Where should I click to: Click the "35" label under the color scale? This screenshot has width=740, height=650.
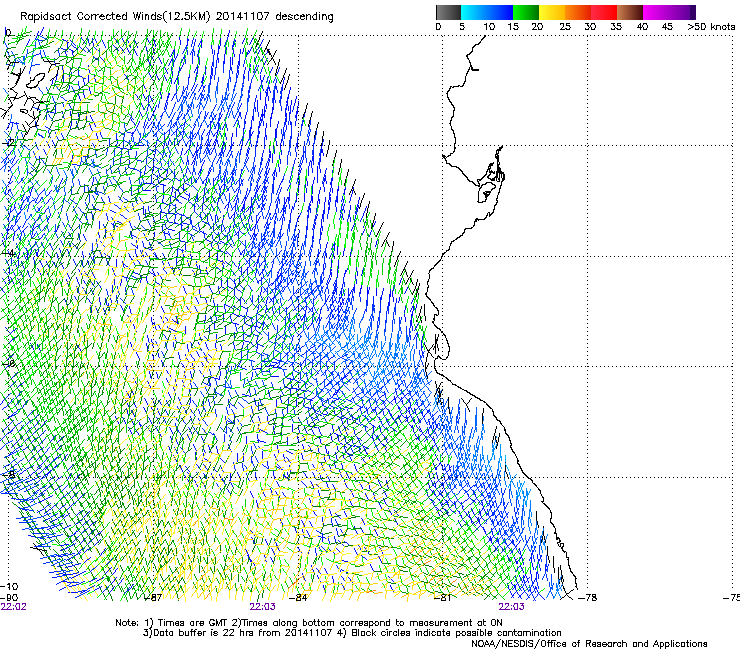click(616, 27)
